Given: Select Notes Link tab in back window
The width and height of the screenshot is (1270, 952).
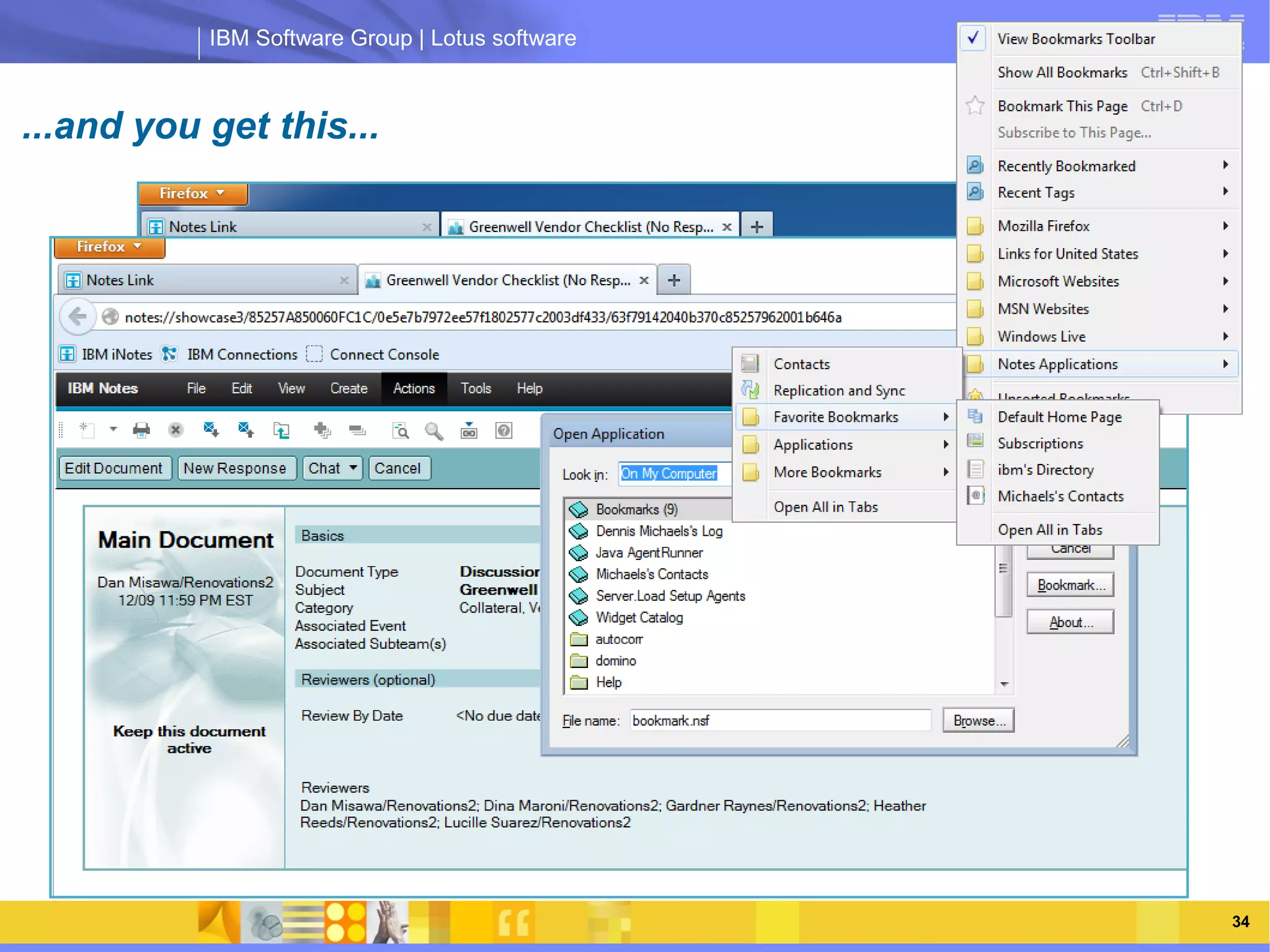Looking at the screenshot, I should [x=290, y=226].
